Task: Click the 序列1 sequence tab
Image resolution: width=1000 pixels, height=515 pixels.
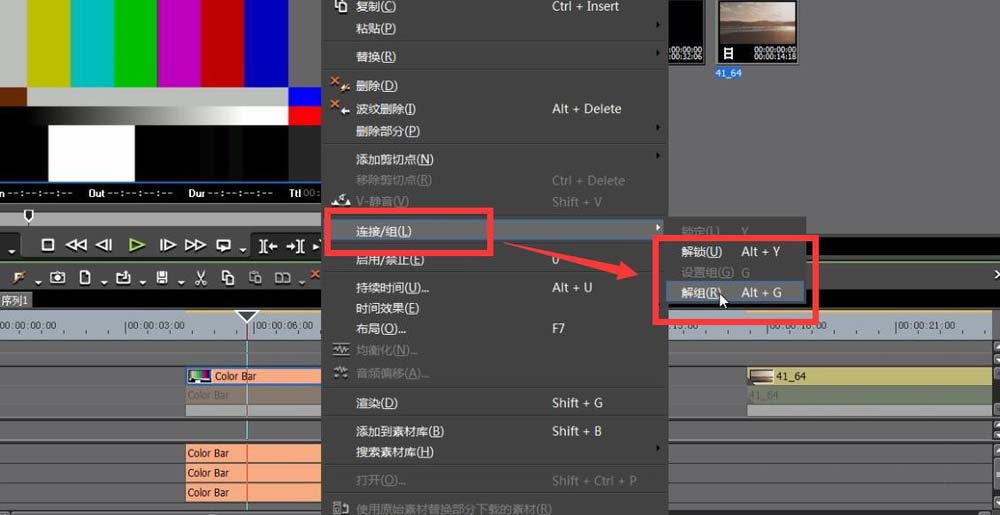Action: (14, 300)
